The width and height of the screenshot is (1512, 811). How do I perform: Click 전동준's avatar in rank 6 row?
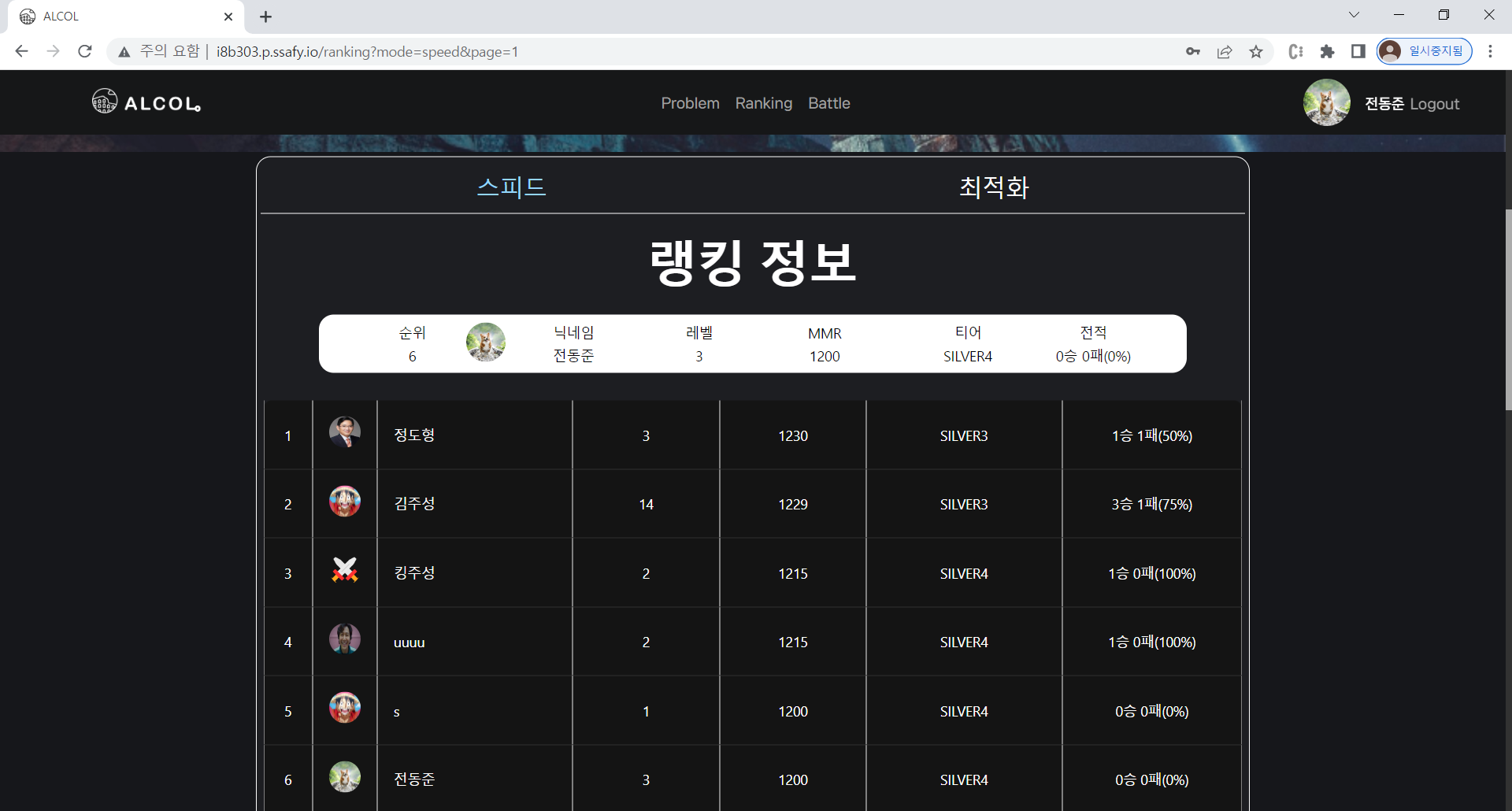[x=345, y=776]
